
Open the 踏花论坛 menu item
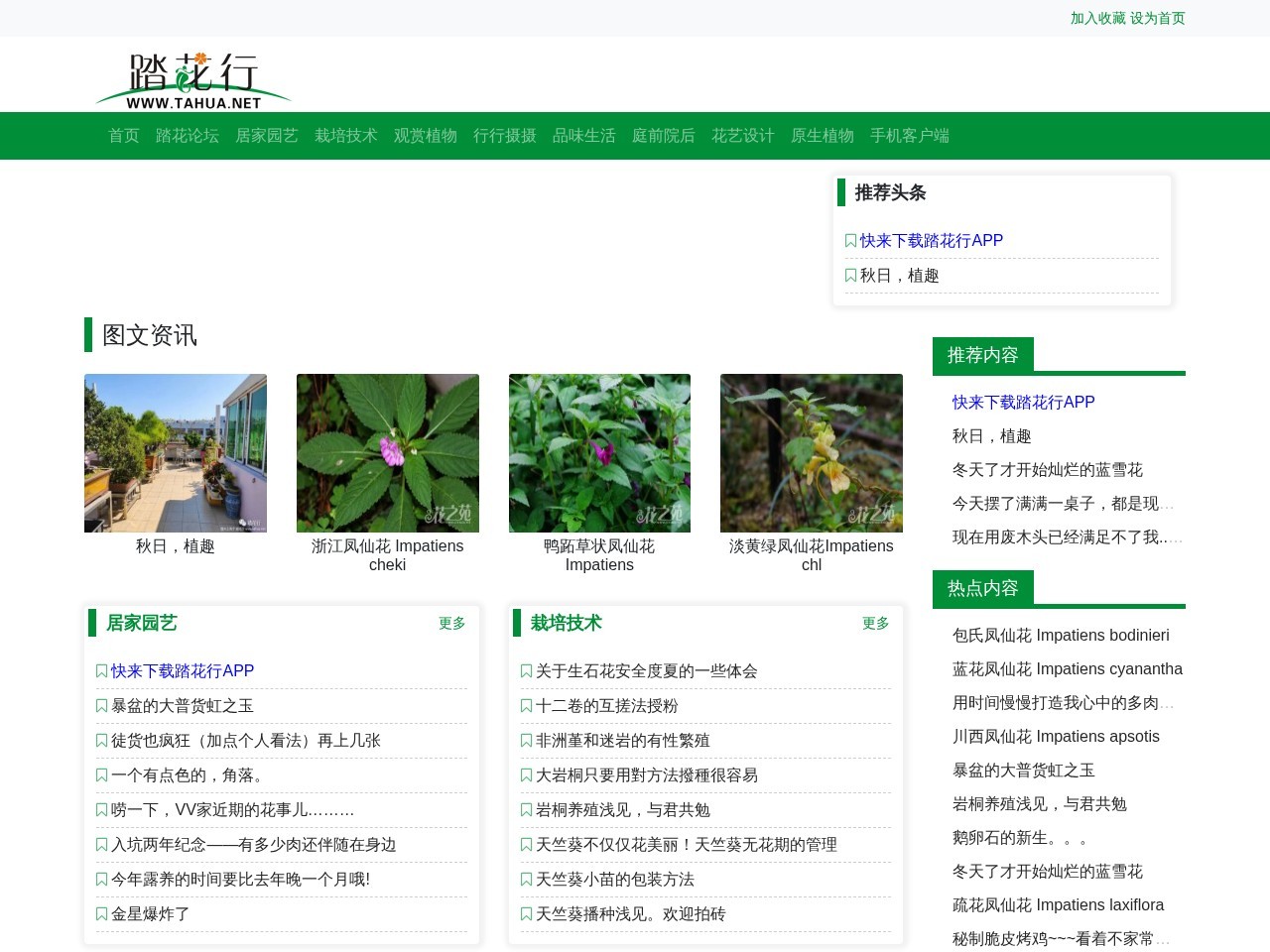click(189, 136)
